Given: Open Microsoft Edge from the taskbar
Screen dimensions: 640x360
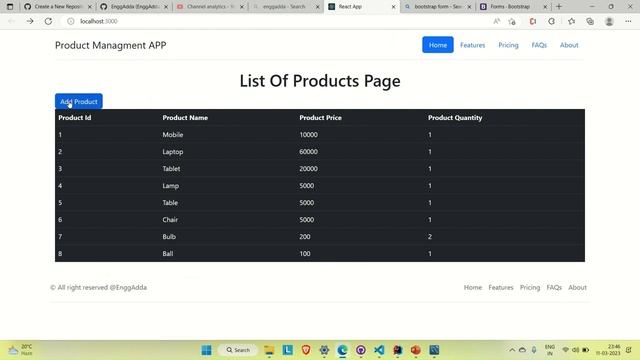Looking at the screenshot, I should coord(342,350).
